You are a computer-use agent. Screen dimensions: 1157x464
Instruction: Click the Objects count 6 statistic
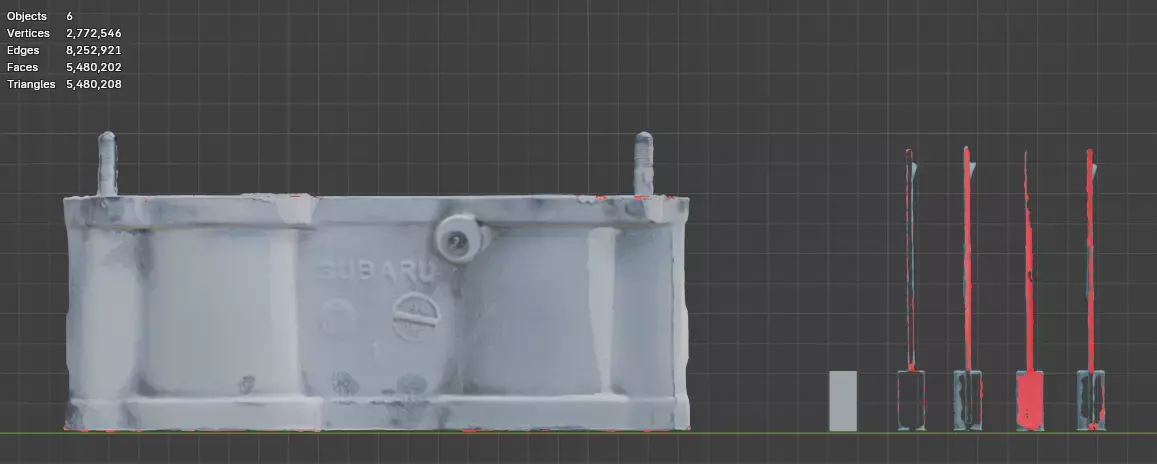point(39,16)
